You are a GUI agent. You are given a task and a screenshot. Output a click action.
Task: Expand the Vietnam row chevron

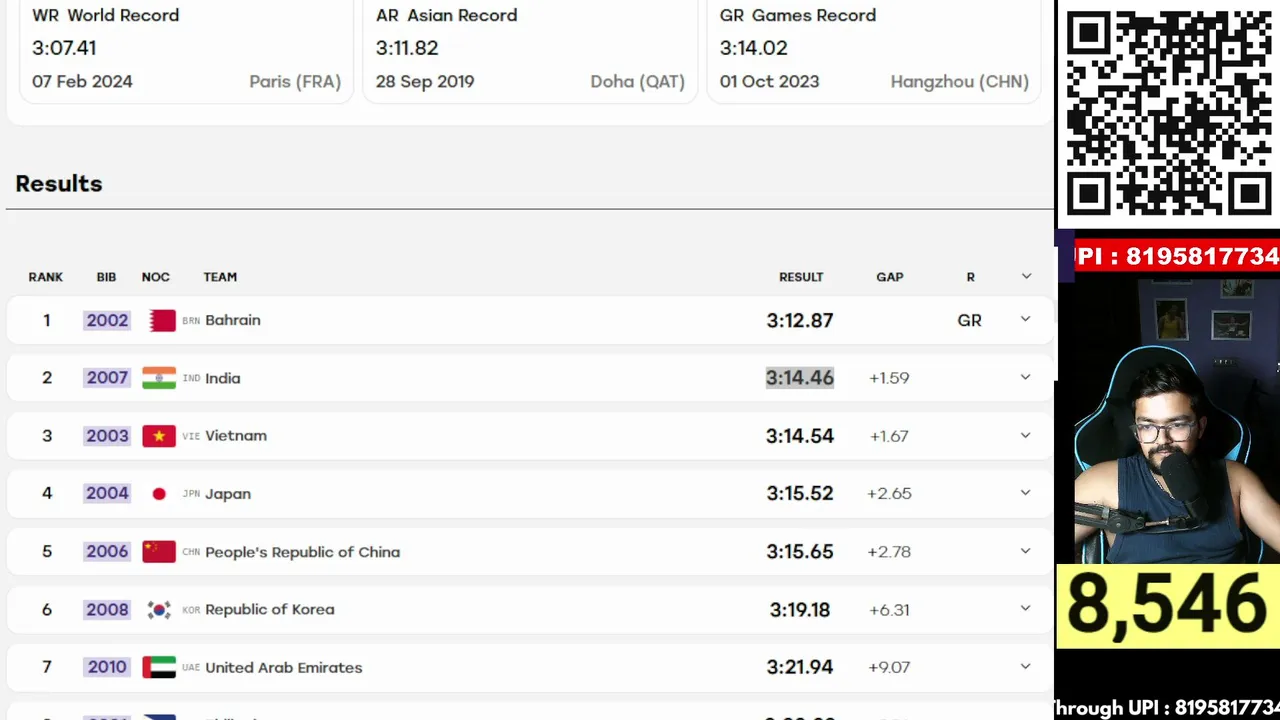tap(1025, 435)
